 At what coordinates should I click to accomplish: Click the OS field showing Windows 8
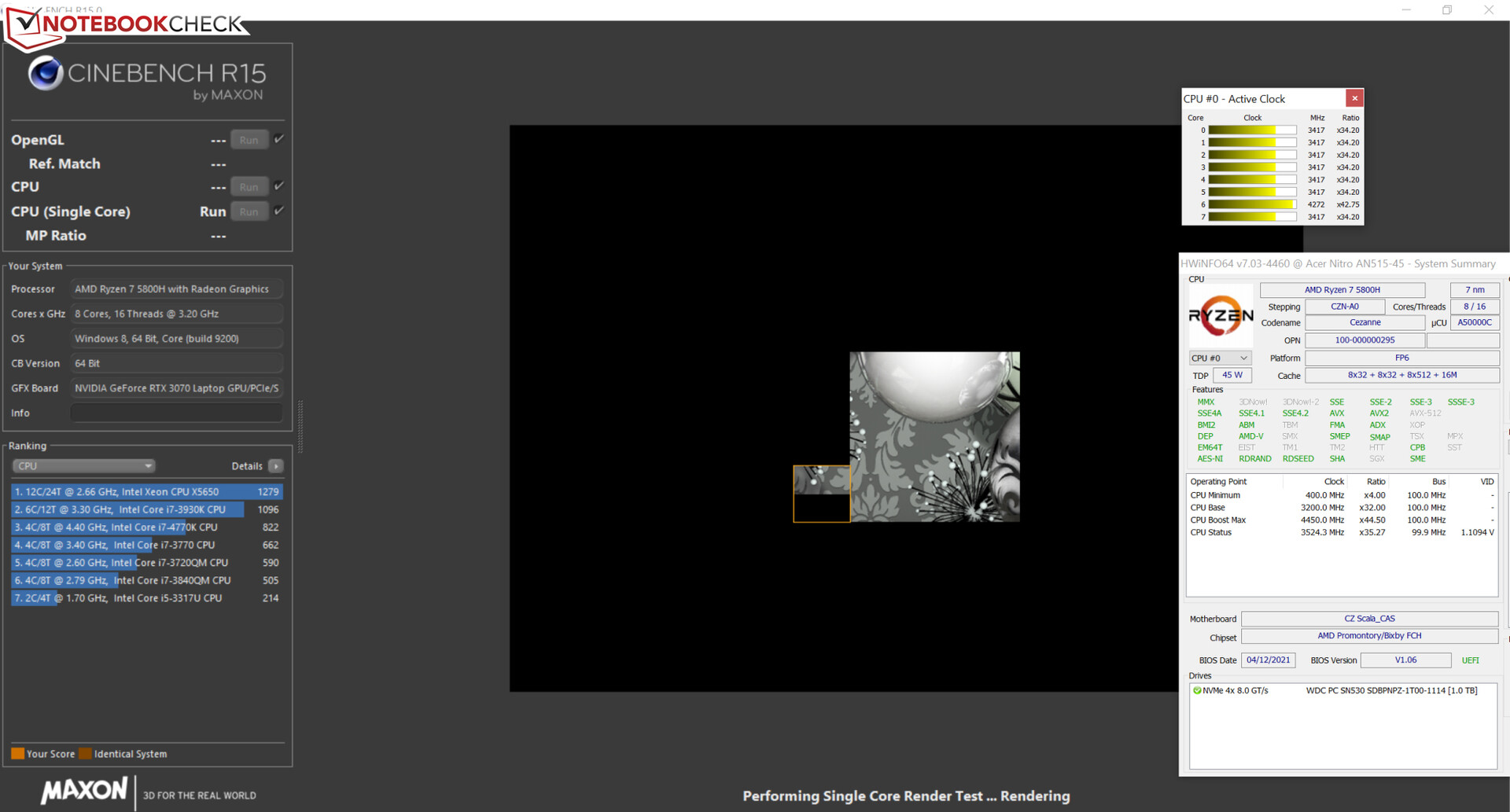click(177, 339)
